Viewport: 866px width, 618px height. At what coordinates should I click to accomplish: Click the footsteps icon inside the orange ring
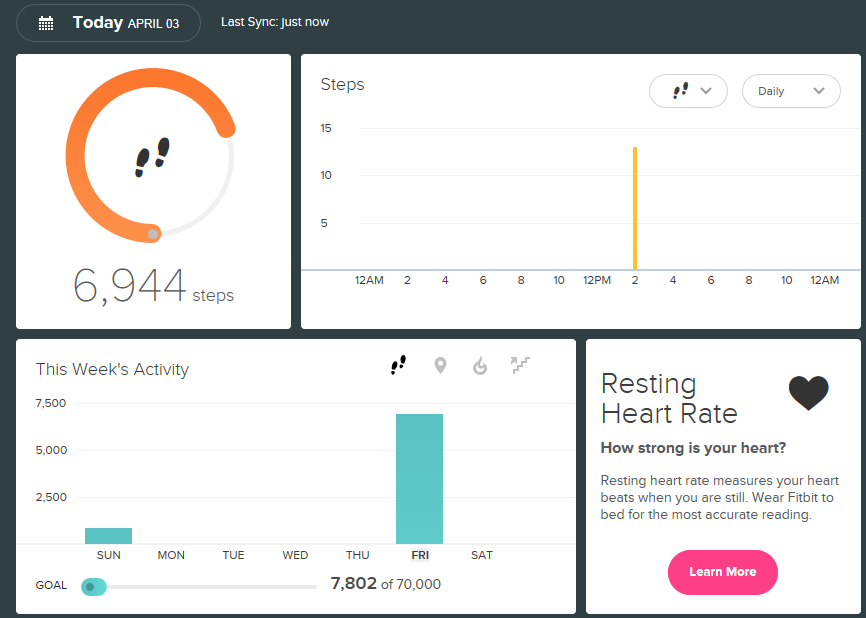point(152,157)
